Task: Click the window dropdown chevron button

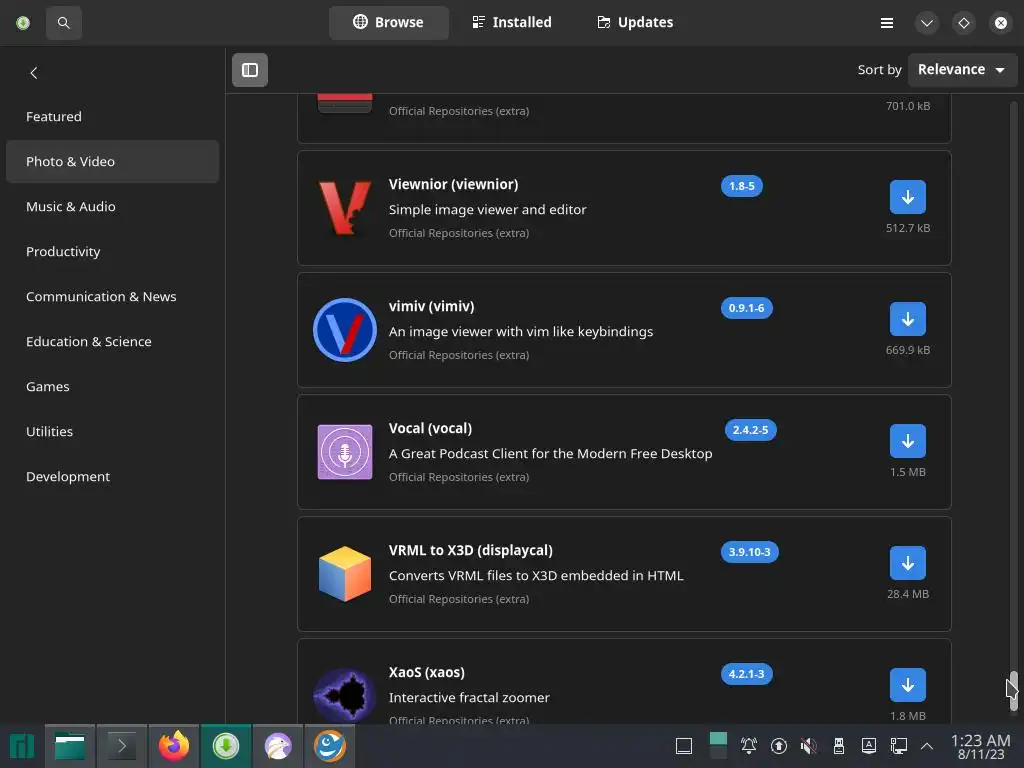Action: 926,23
